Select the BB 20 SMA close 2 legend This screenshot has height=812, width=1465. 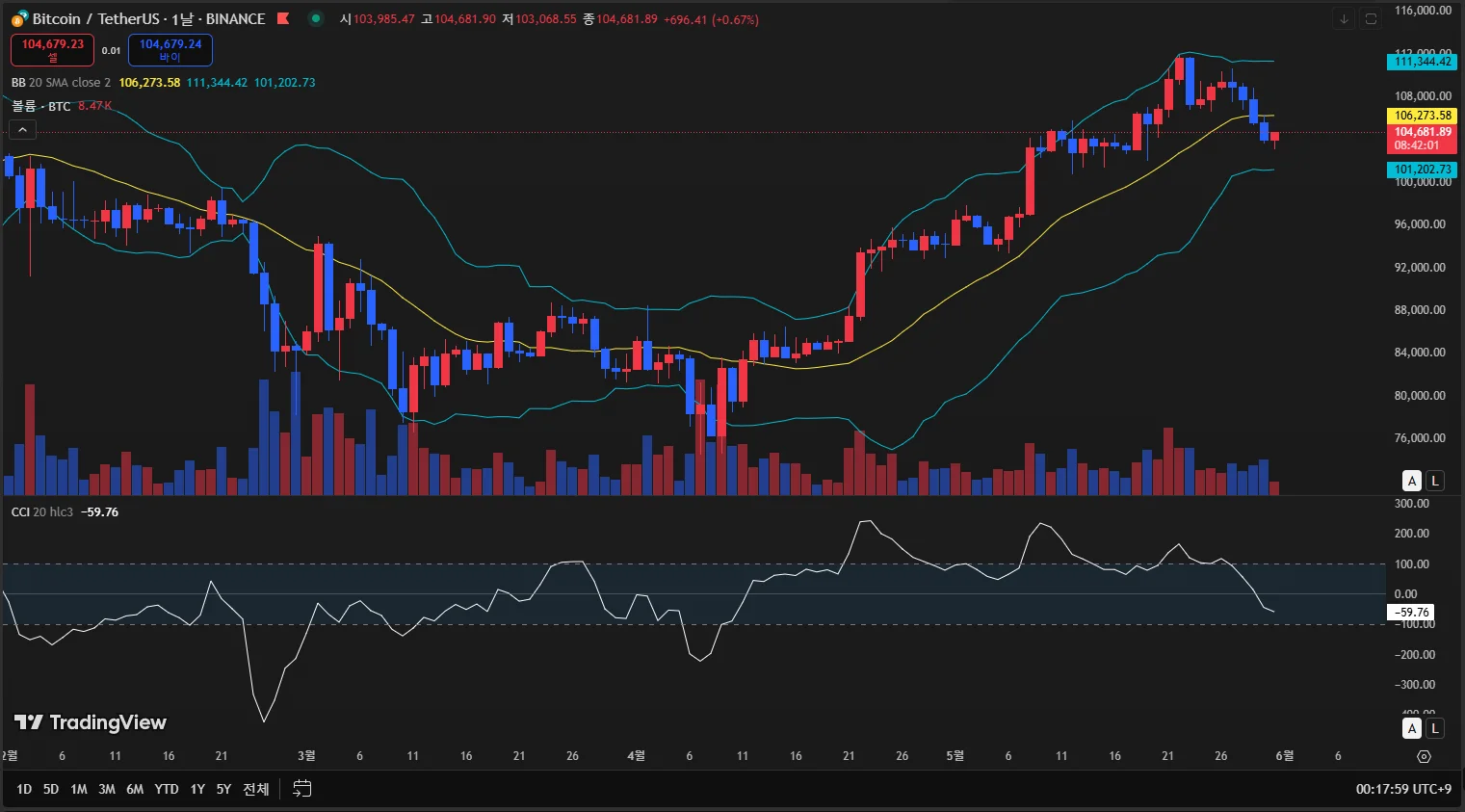[61, 83]
